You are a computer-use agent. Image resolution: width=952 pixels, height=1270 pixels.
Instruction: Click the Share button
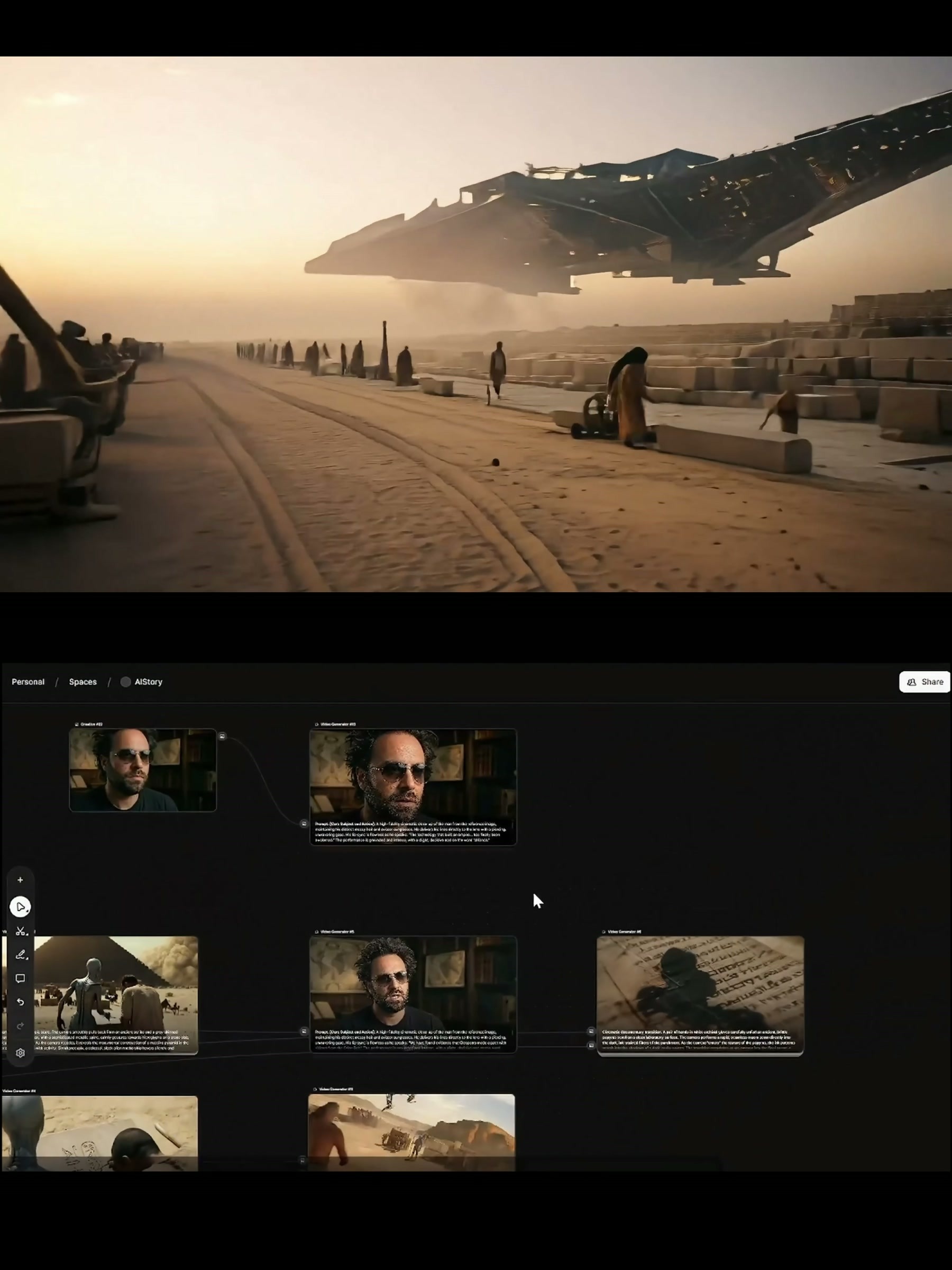(924, 682)
